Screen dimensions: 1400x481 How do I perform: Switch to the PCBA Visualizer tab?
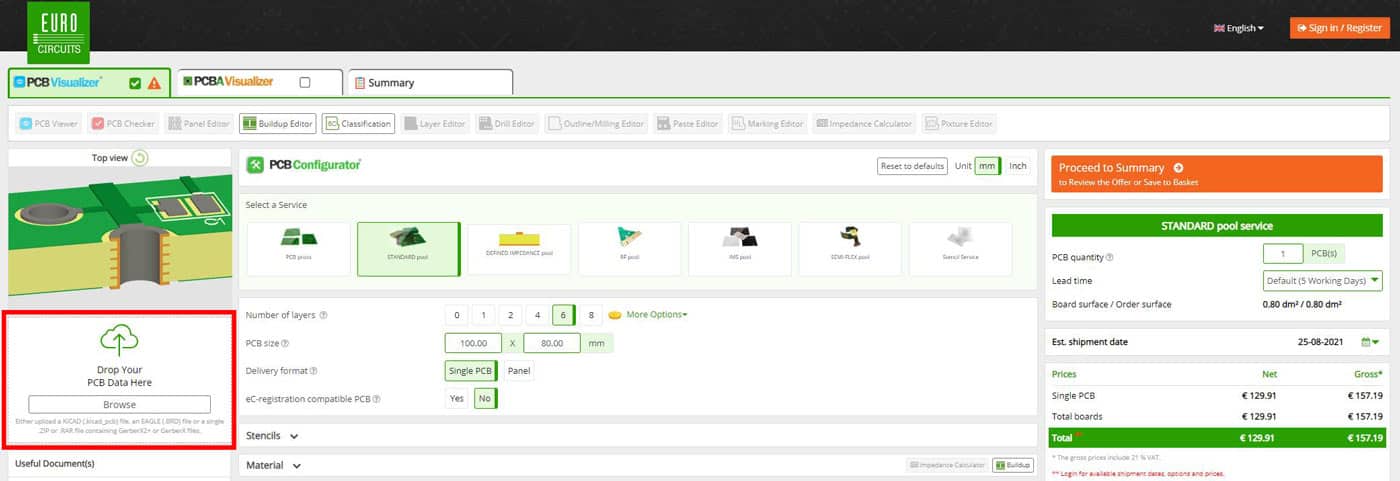pos(258,82)
